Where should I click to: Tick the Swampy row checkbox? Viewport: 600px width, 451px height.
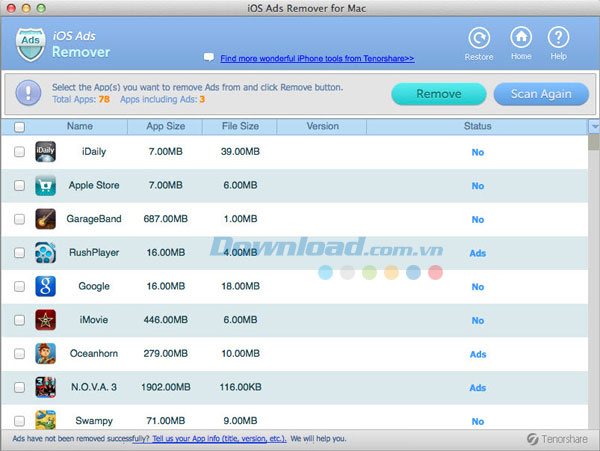[x=20, y=421]
